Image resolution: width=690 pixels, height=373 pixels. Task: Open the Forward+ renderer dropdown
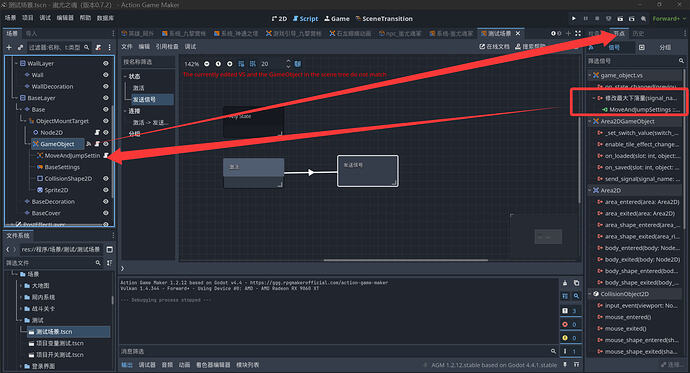point(669,18)
